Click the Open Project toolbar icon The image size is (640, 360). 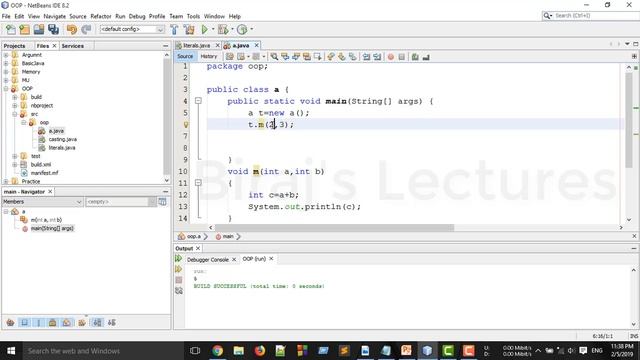pos(39,29)
